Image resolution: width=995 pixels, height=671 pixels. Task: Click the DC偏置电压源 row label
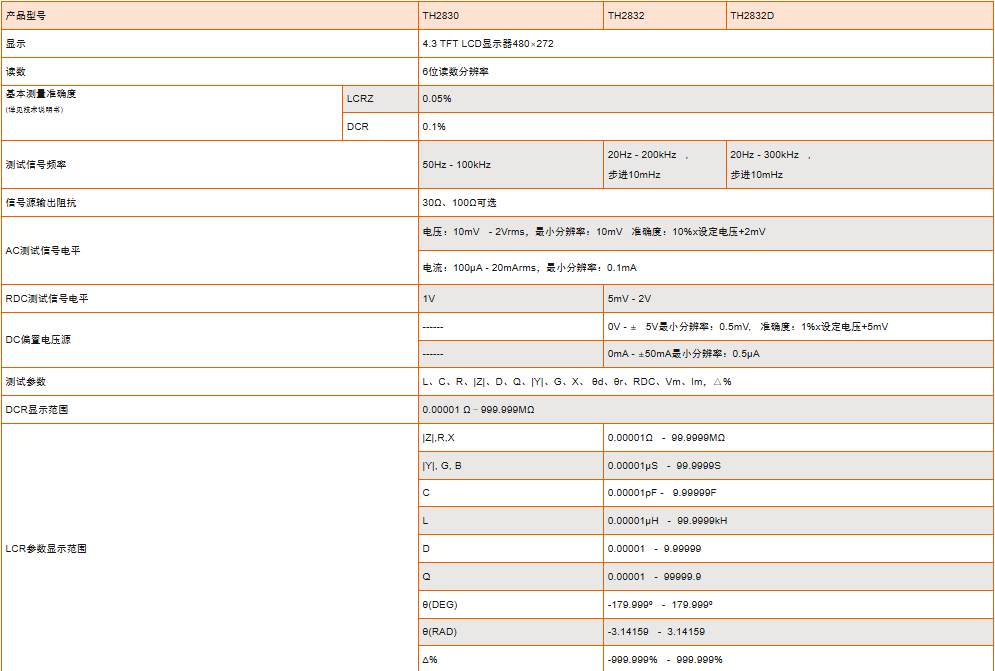tap(209, 340)
